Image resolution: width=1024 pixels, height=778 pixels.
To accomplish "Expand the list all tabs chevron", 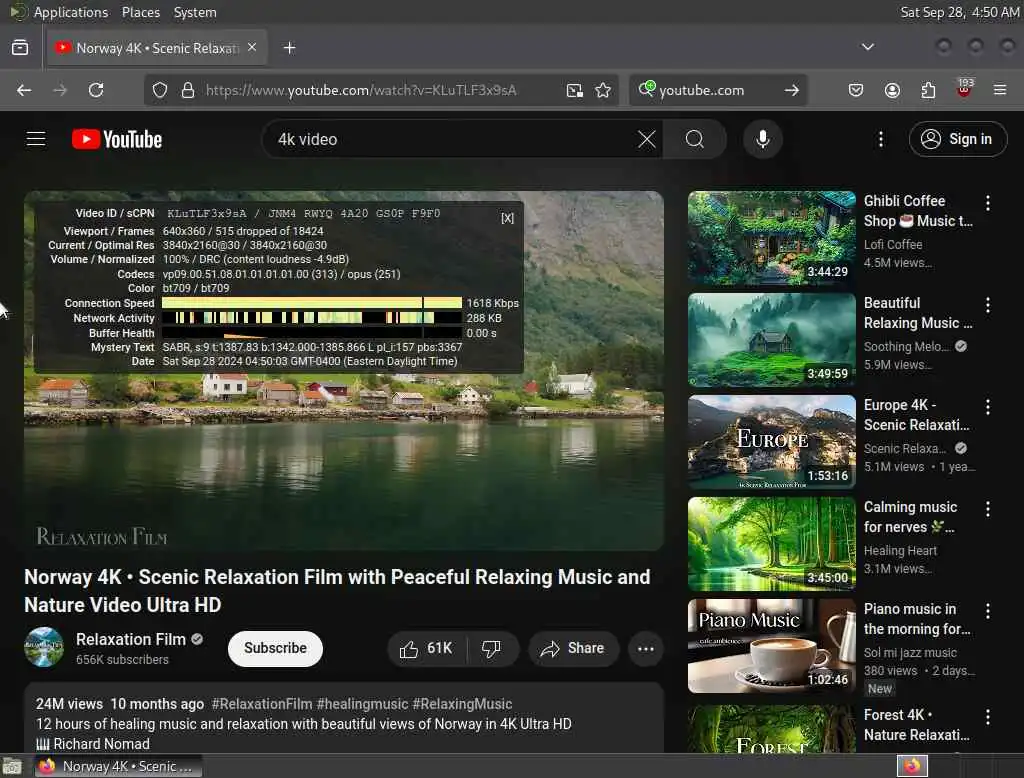I will pos(867,47).
